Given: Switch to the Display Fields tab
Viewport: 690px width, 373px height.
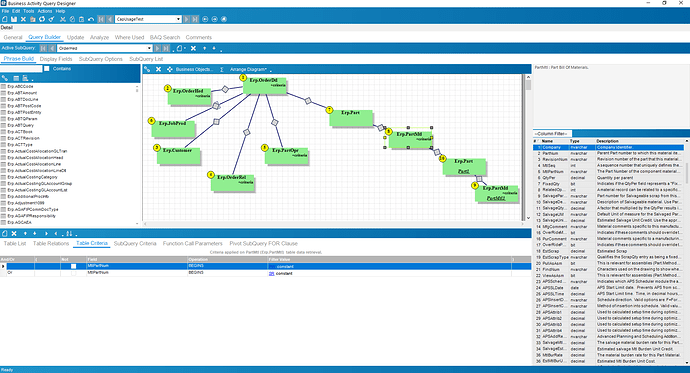Looking at the screenshot, I should coord(56,59).
